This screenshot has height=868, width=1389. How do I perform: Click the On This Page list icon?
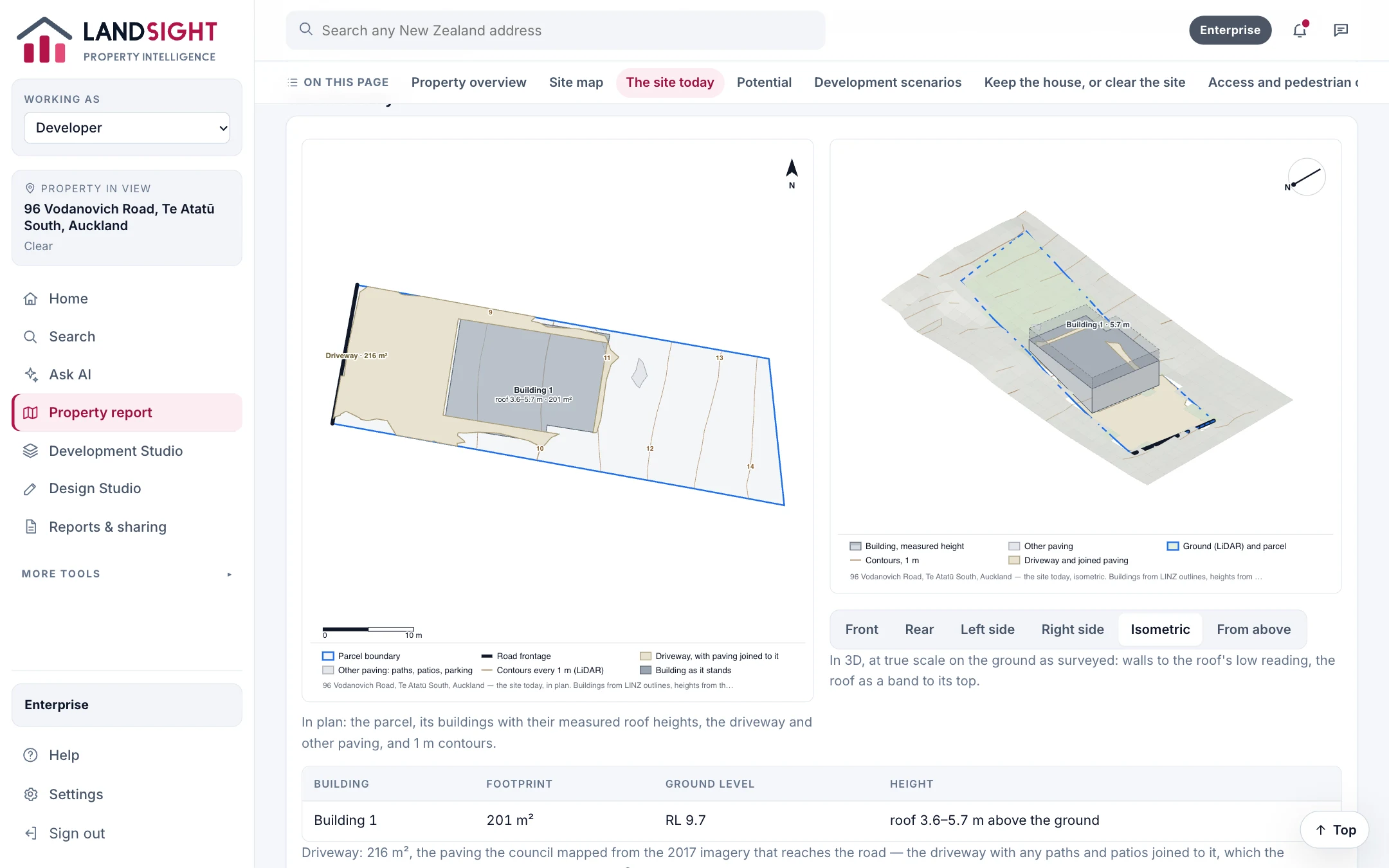tap(293, 82)
